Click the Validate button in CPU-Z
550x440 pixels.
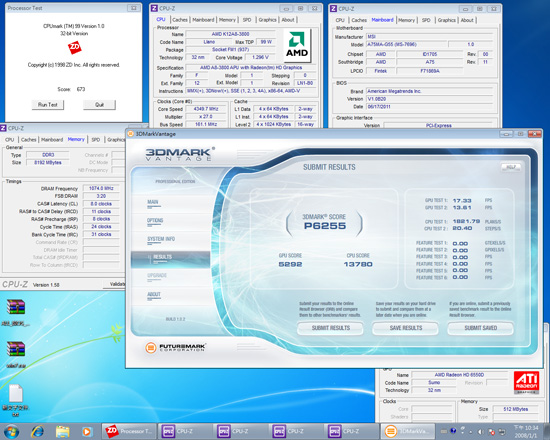[x=117, y=284]
